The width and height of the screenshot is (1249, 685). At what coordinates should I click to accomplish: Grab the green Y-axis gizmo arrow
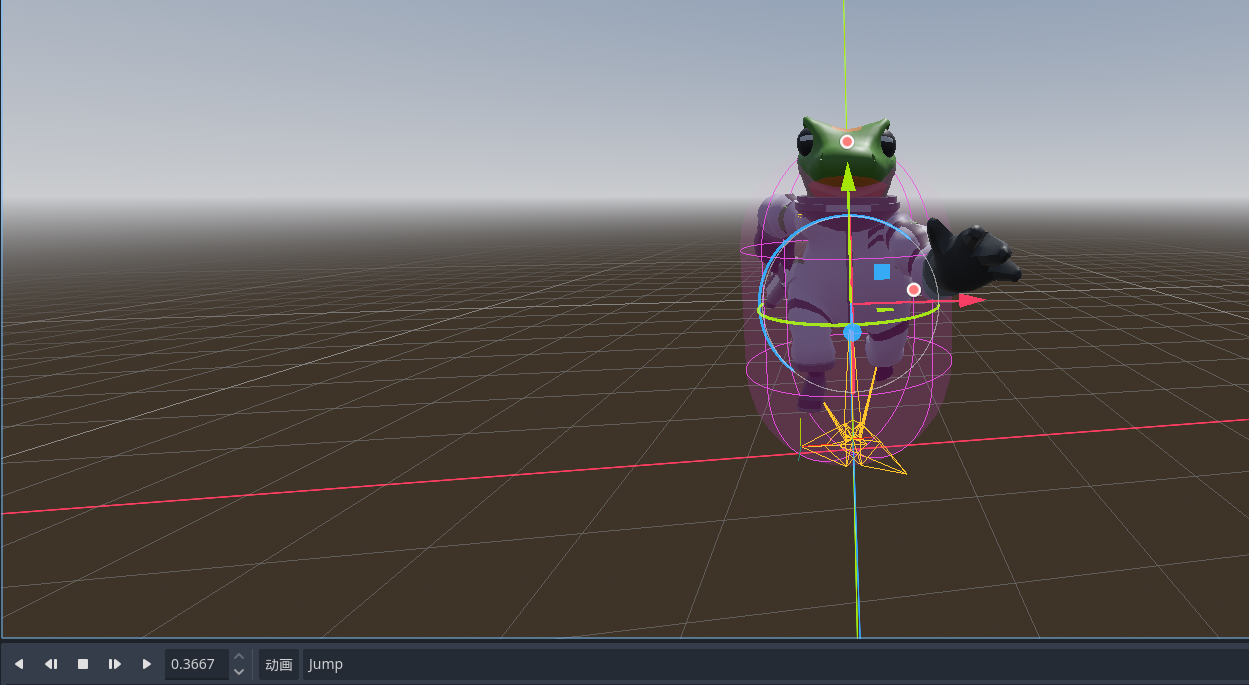click(x=848, y=178)
